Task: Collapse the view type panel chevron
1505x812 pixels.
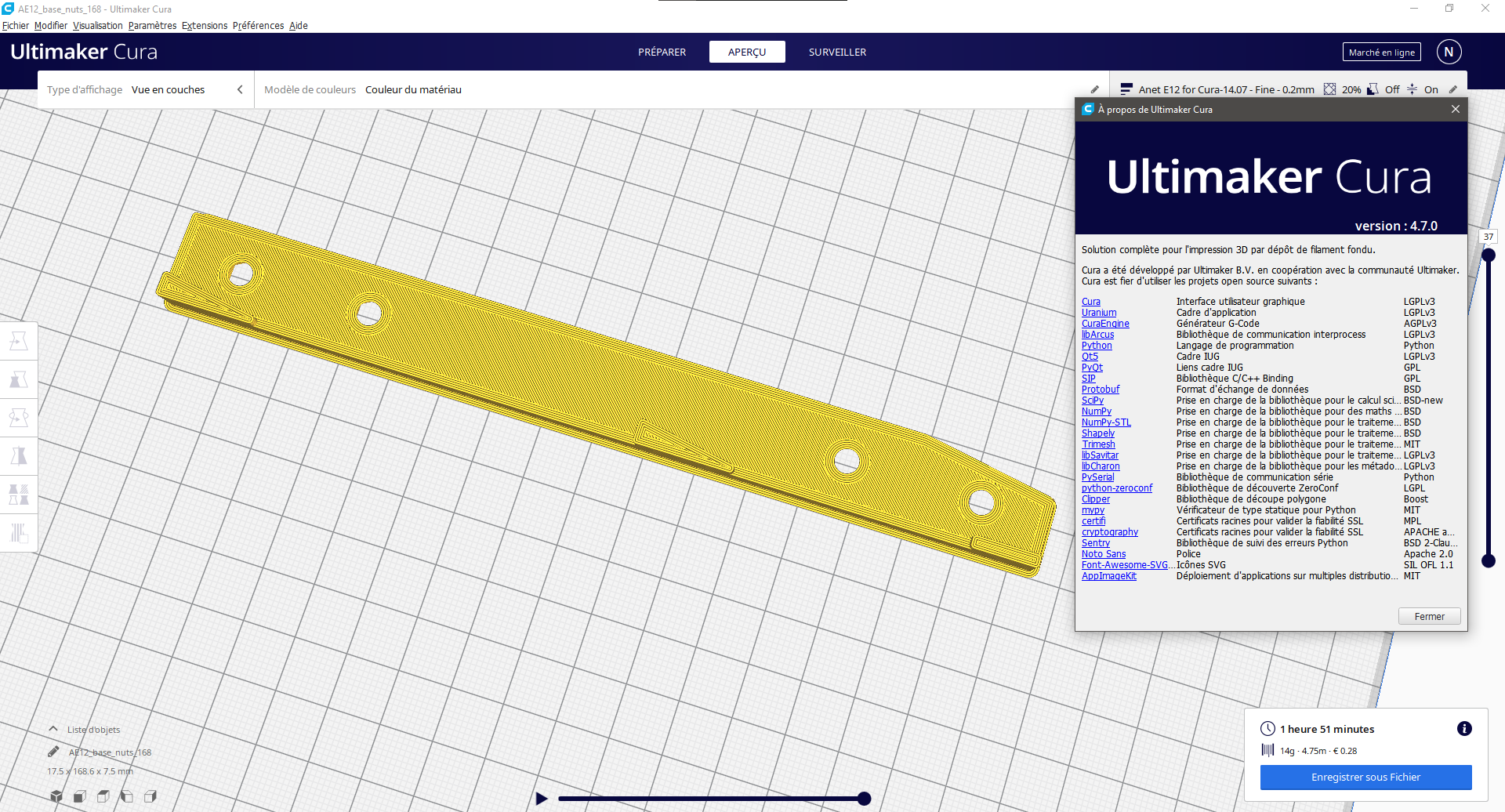Action: 240,89
